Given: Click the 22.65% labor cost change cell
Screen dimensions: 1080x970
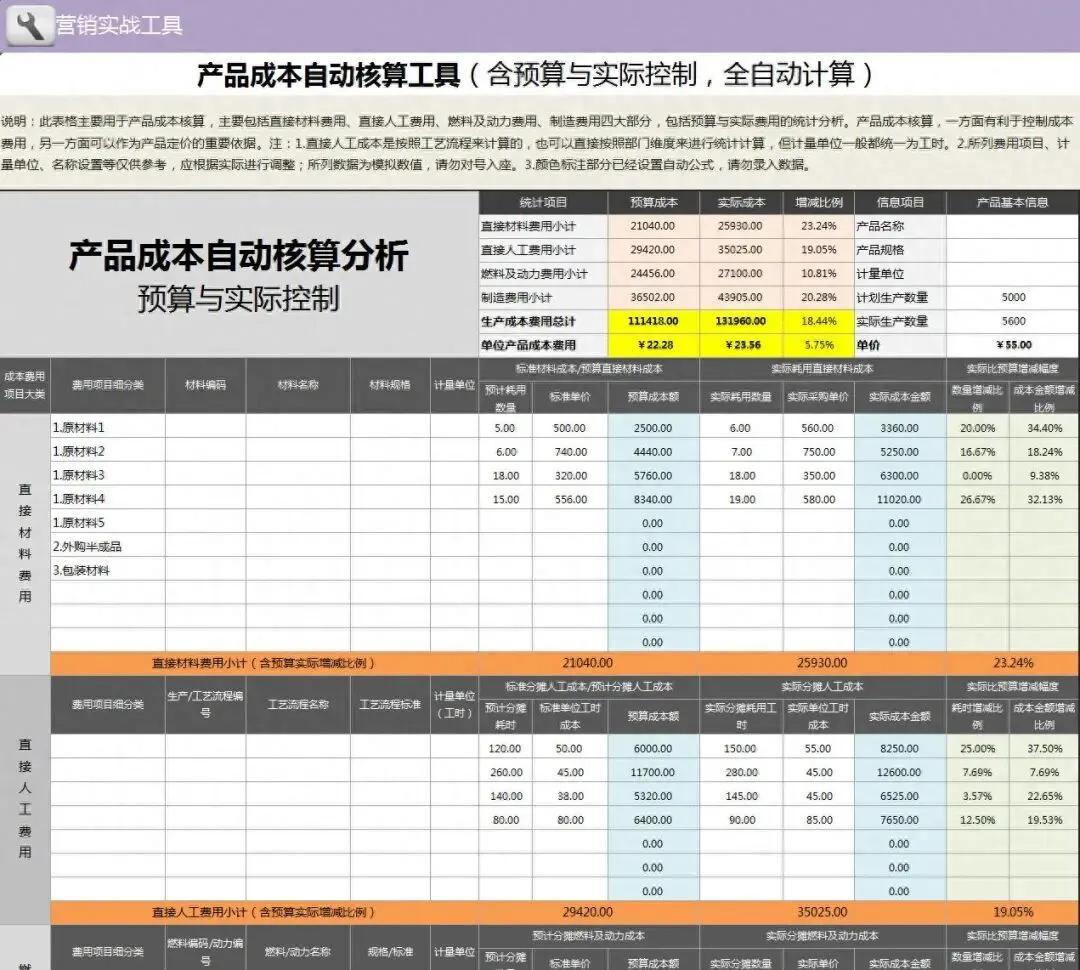Looking at the screenshot, I should pyautogui.click(x=1044, y=796).
